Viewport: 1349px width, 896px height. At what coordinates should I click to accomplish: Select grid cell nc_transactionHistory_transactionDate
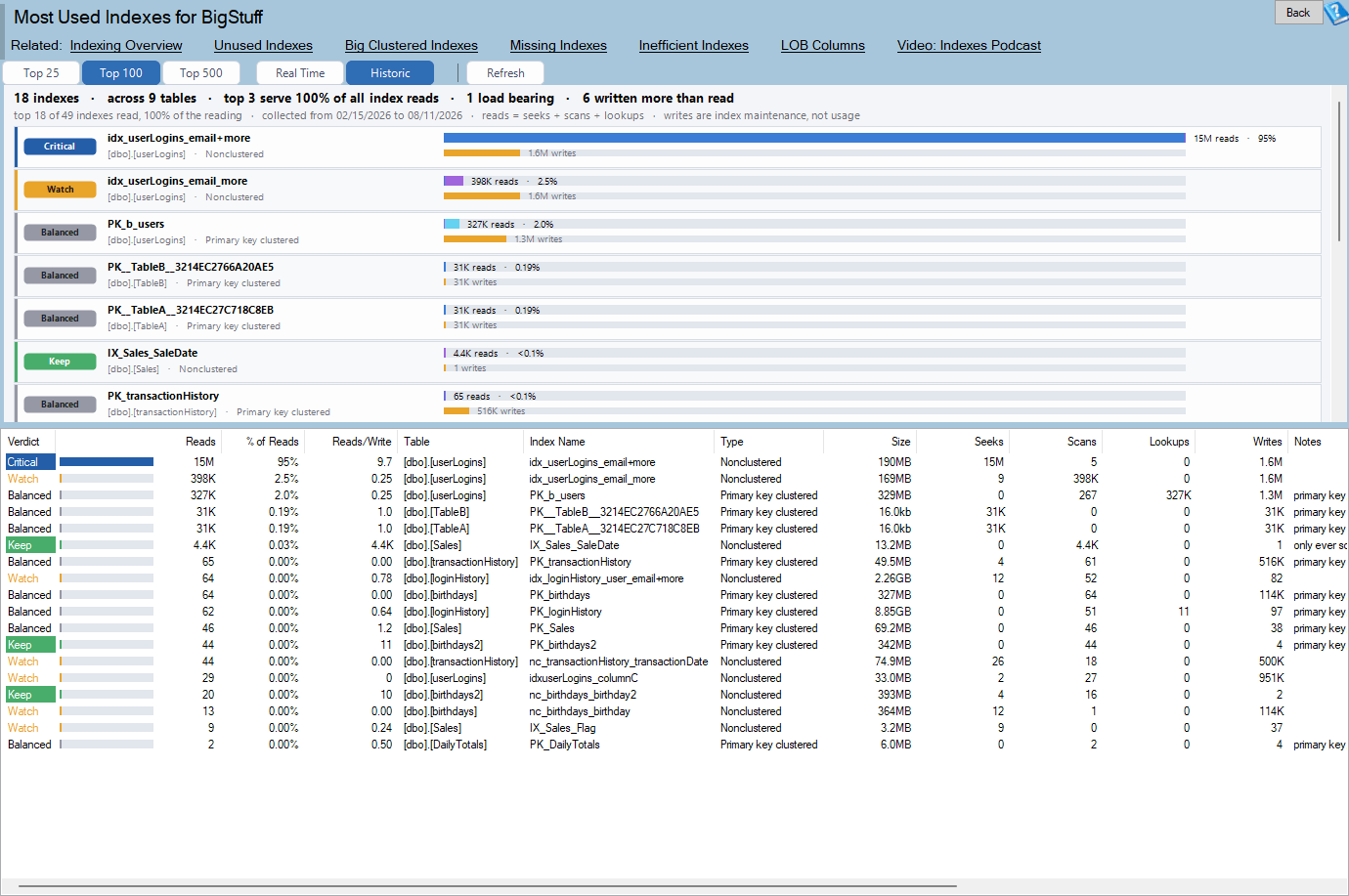point(619,661)
